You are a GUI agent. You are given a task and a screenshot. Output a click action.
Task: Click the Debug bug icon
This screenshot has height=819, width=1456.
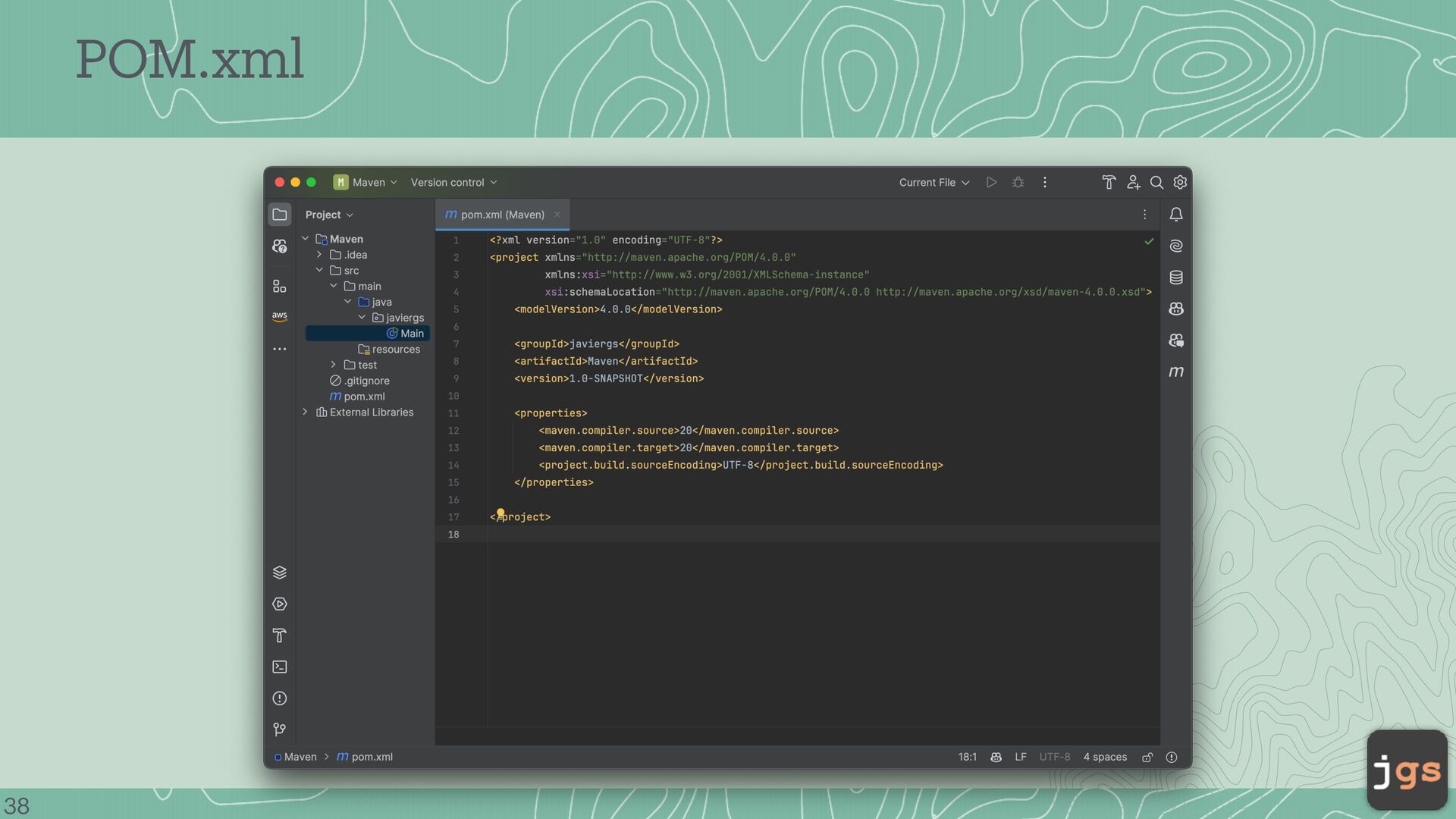(1018, 183)
